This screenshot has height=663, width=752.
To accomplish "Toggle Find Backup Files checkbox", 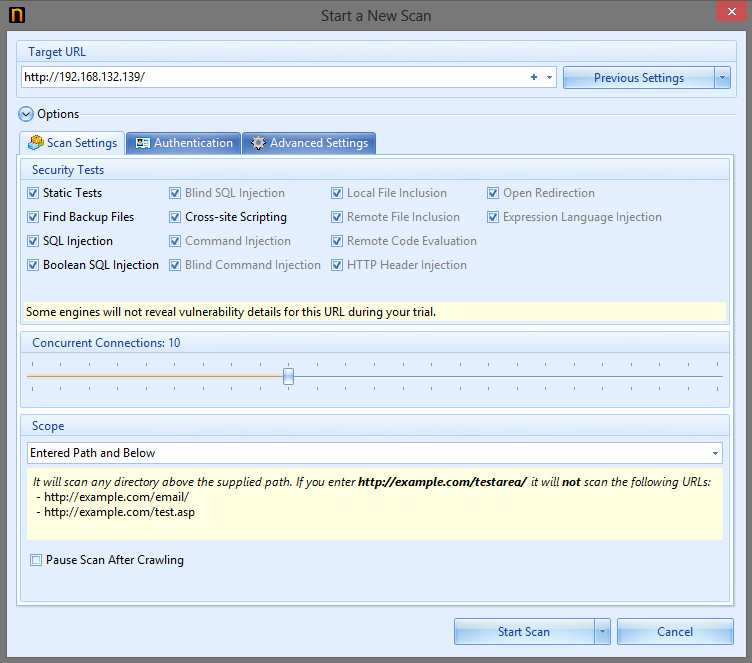I will pos(33,217).
